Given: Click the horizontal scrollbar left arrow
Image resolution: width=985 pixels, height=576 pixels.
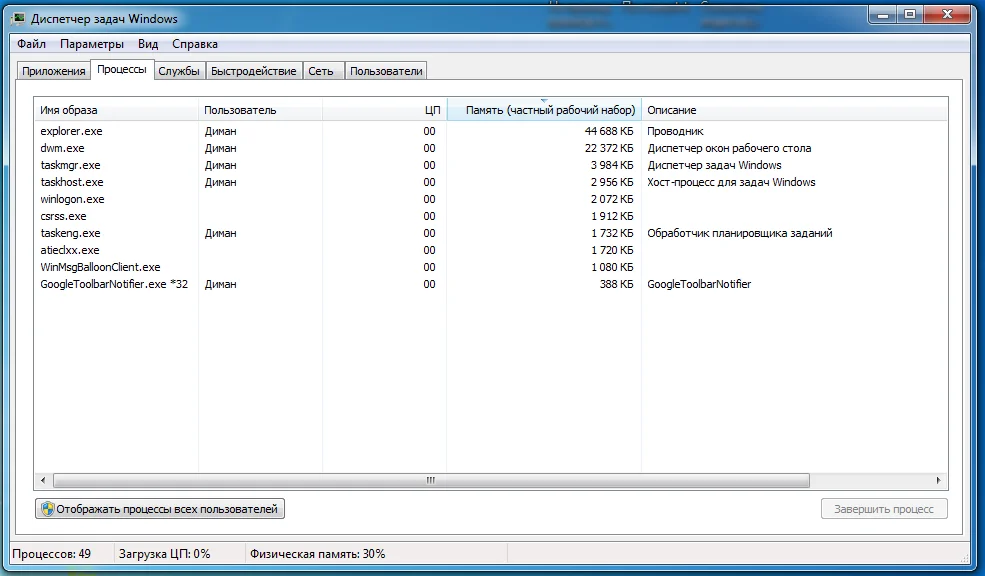Looking at the screenshot, I should [x=43, y=481].
